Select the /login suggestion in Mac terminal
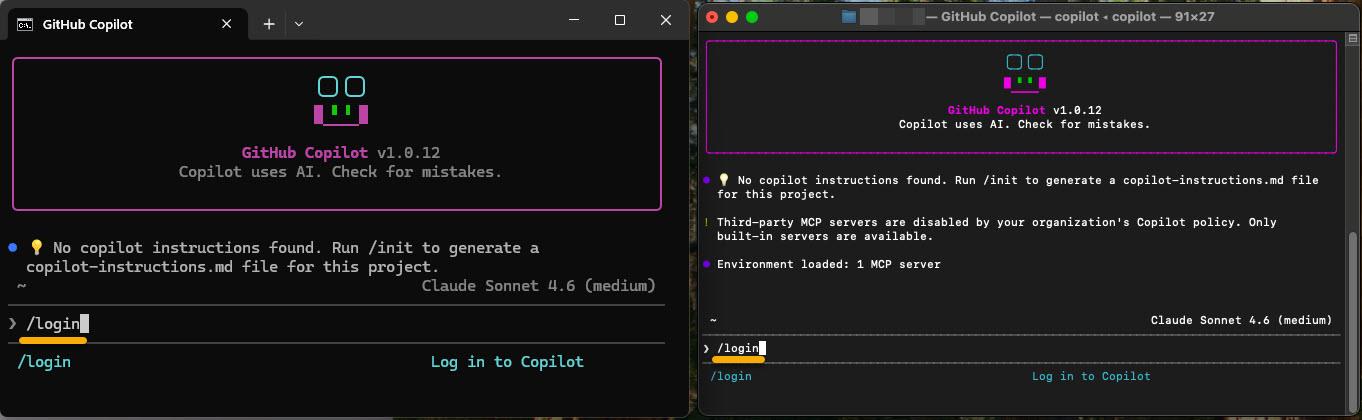Screen dimensions: 1362x420 730,377
